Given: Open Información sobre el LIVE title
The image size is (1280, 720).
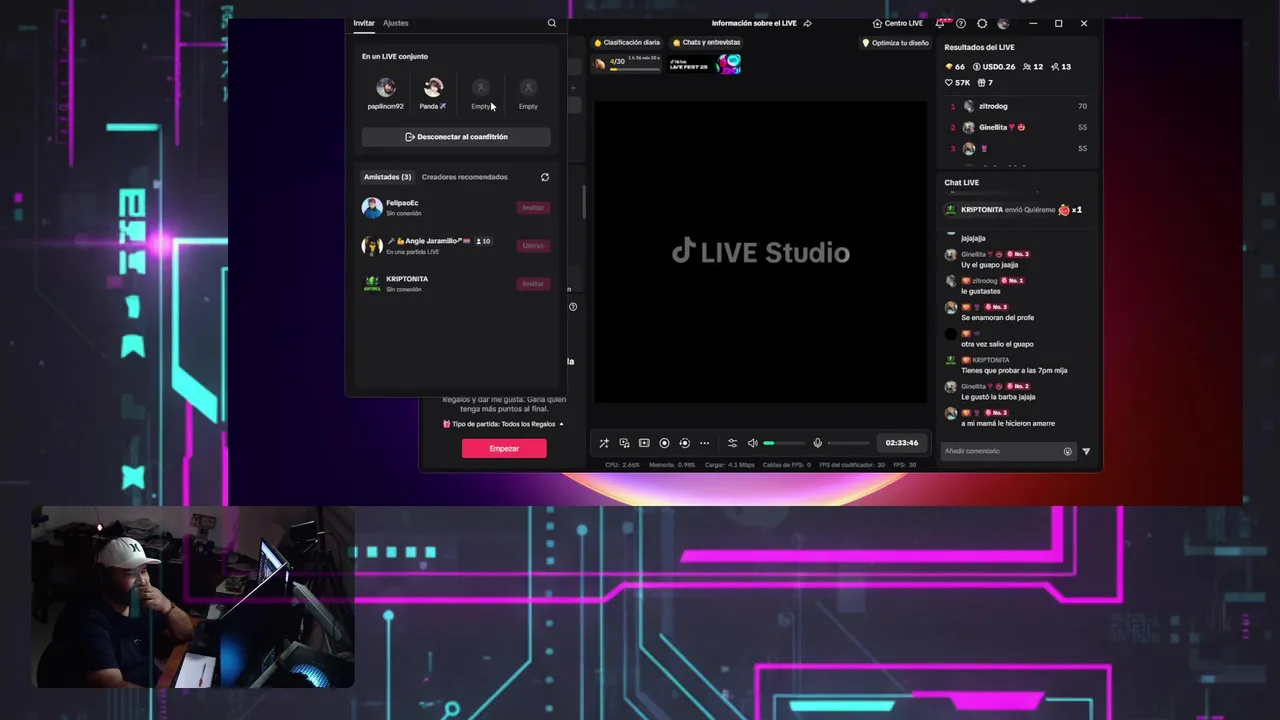Looking at the screenshot, I should click(755, 23).
